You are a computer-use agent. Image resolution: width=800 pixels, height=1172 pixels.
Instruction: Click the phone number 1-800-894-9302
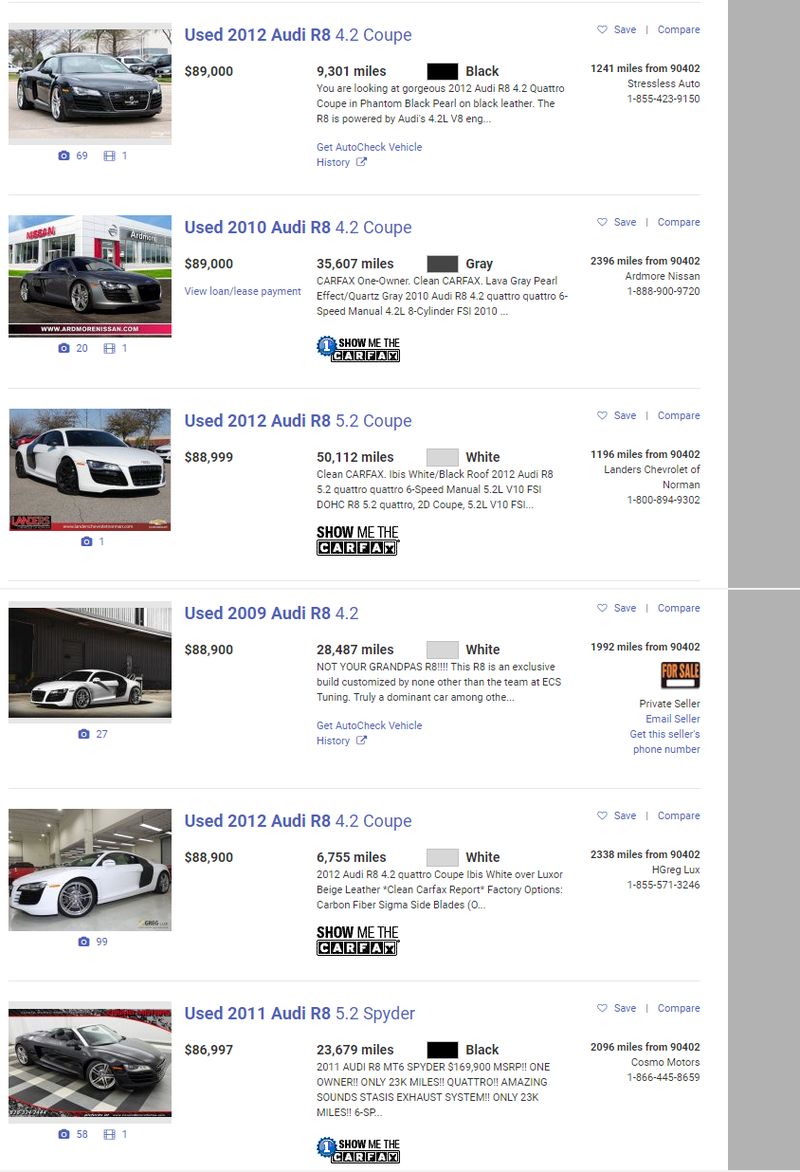664,500
